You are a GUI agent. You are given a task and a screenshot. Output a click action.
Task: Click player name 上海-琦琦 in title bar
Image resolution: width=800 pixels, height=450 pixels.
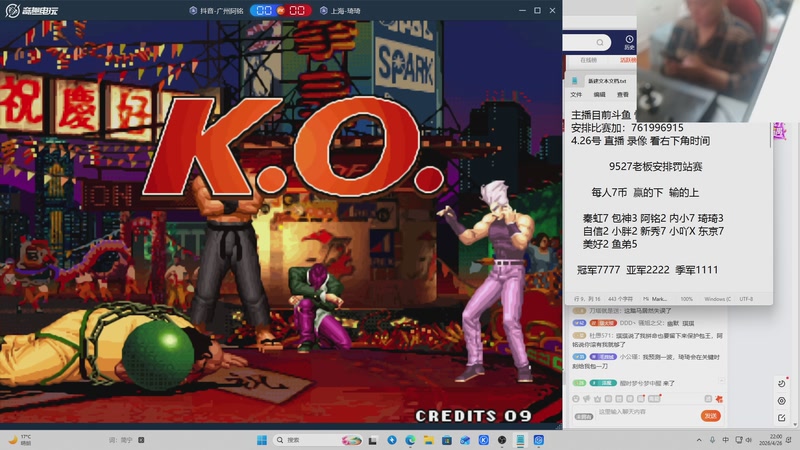(345, 11)
